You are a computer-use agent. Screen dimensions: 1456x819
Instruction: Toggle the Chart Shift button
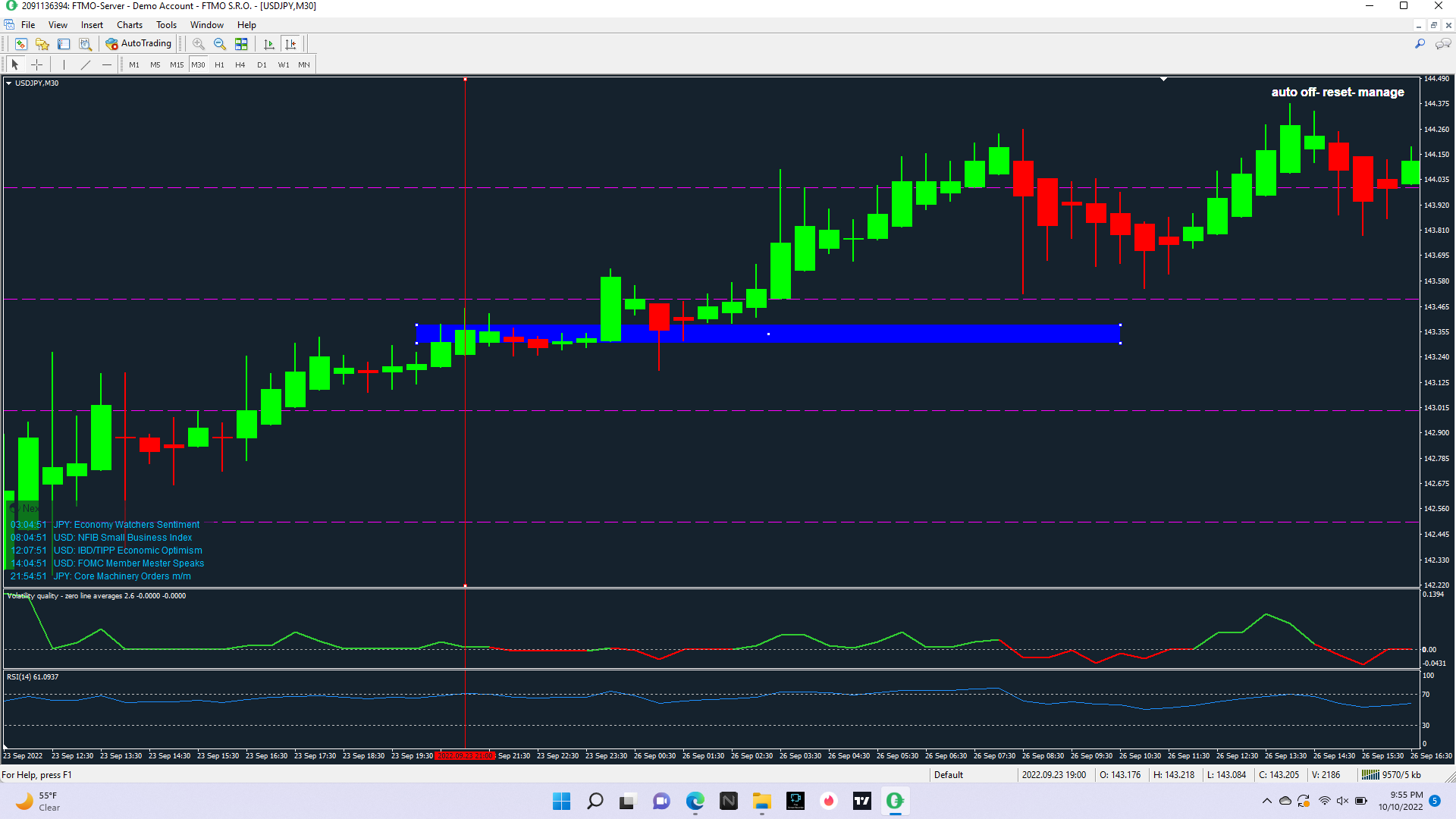click(290, 44)
